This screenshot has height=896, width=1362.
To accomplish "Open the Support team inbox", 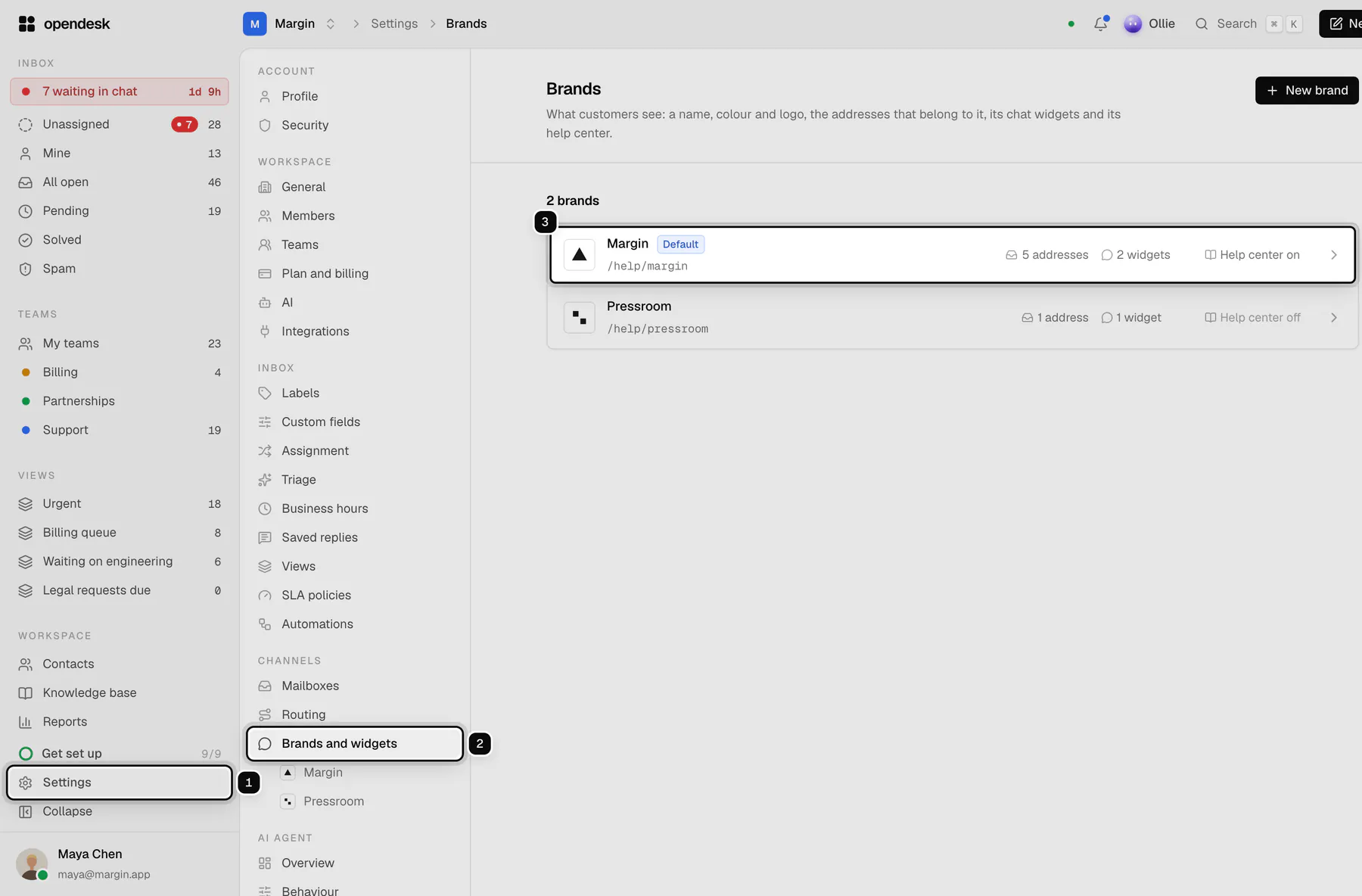I will tap(120, 430).
